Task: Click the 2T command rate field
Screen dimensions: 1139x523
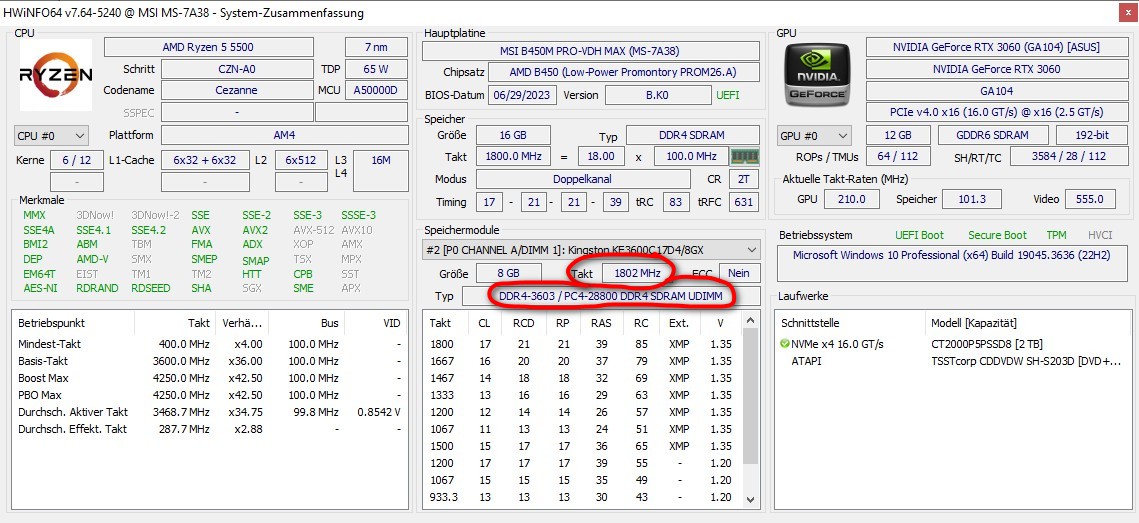Action: point(743,179)
